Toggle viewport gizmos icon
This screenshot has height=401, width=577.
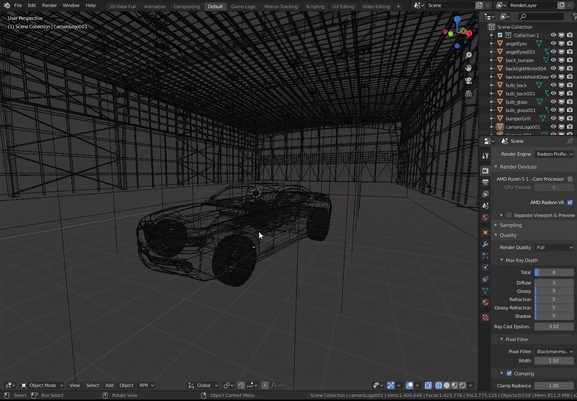click(x=391, y=385)
